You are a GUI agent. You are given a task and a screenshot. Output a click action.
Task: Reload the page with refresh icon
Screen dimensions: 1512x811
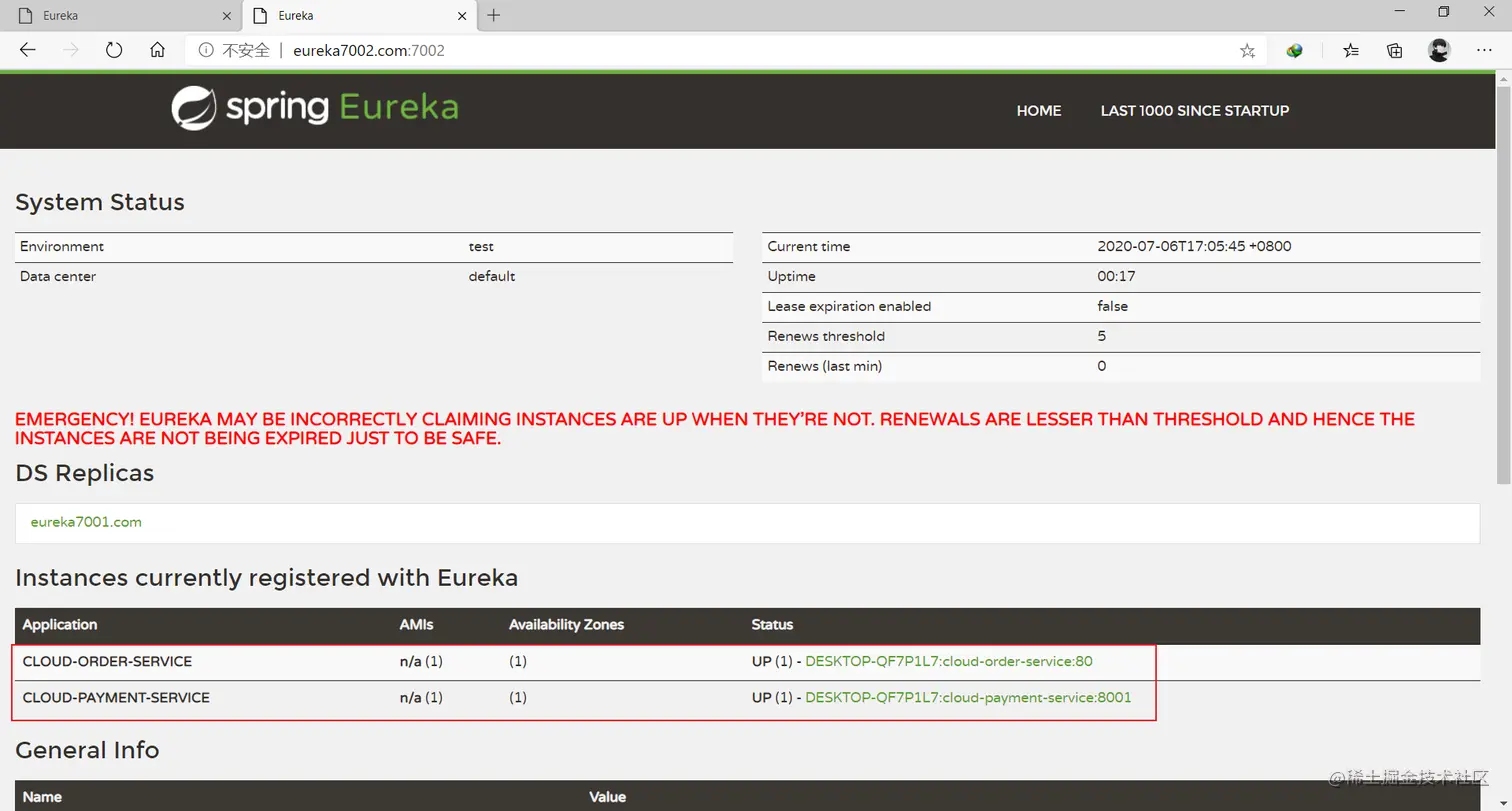click(114, 50)
